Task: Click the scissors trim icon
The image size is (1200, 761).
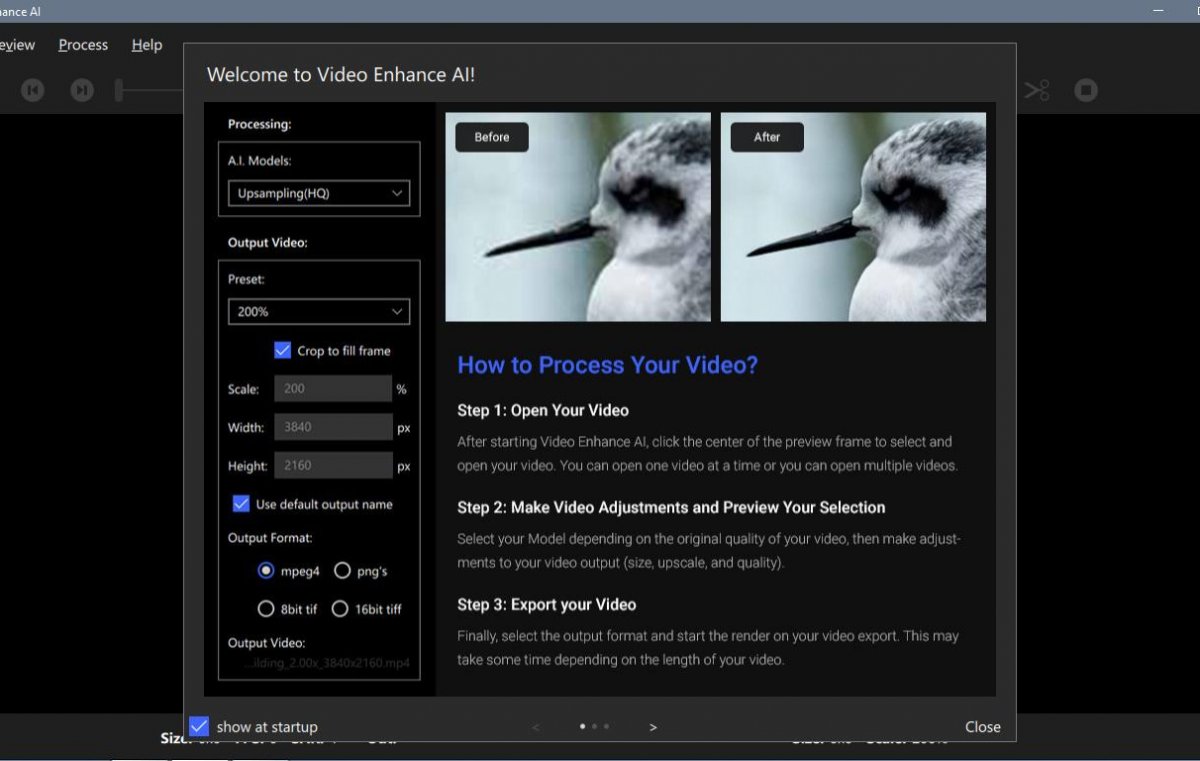Action: tap(1037, 90)
